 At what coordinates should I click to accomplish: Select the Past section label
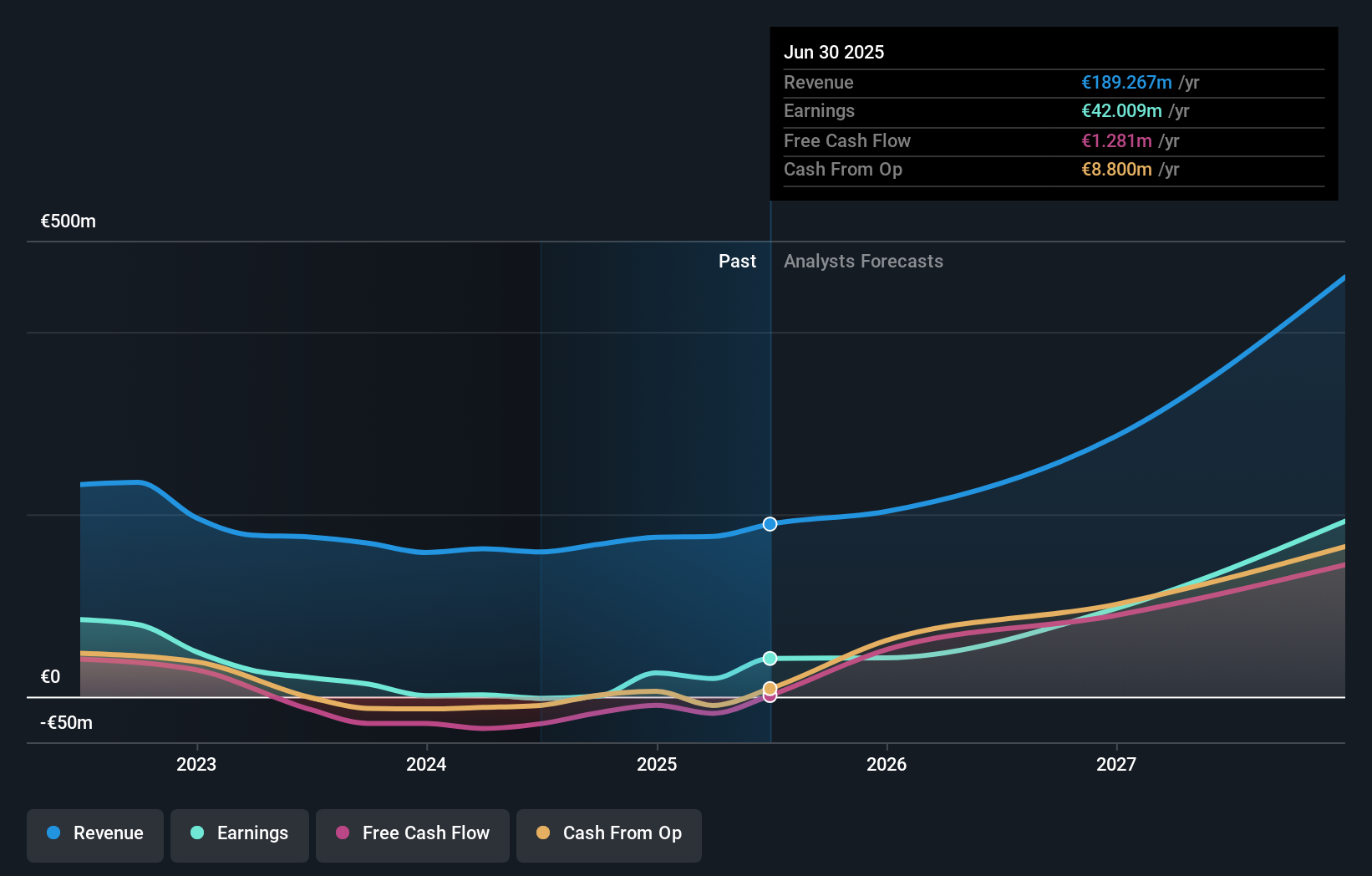(x=737, y=261)
